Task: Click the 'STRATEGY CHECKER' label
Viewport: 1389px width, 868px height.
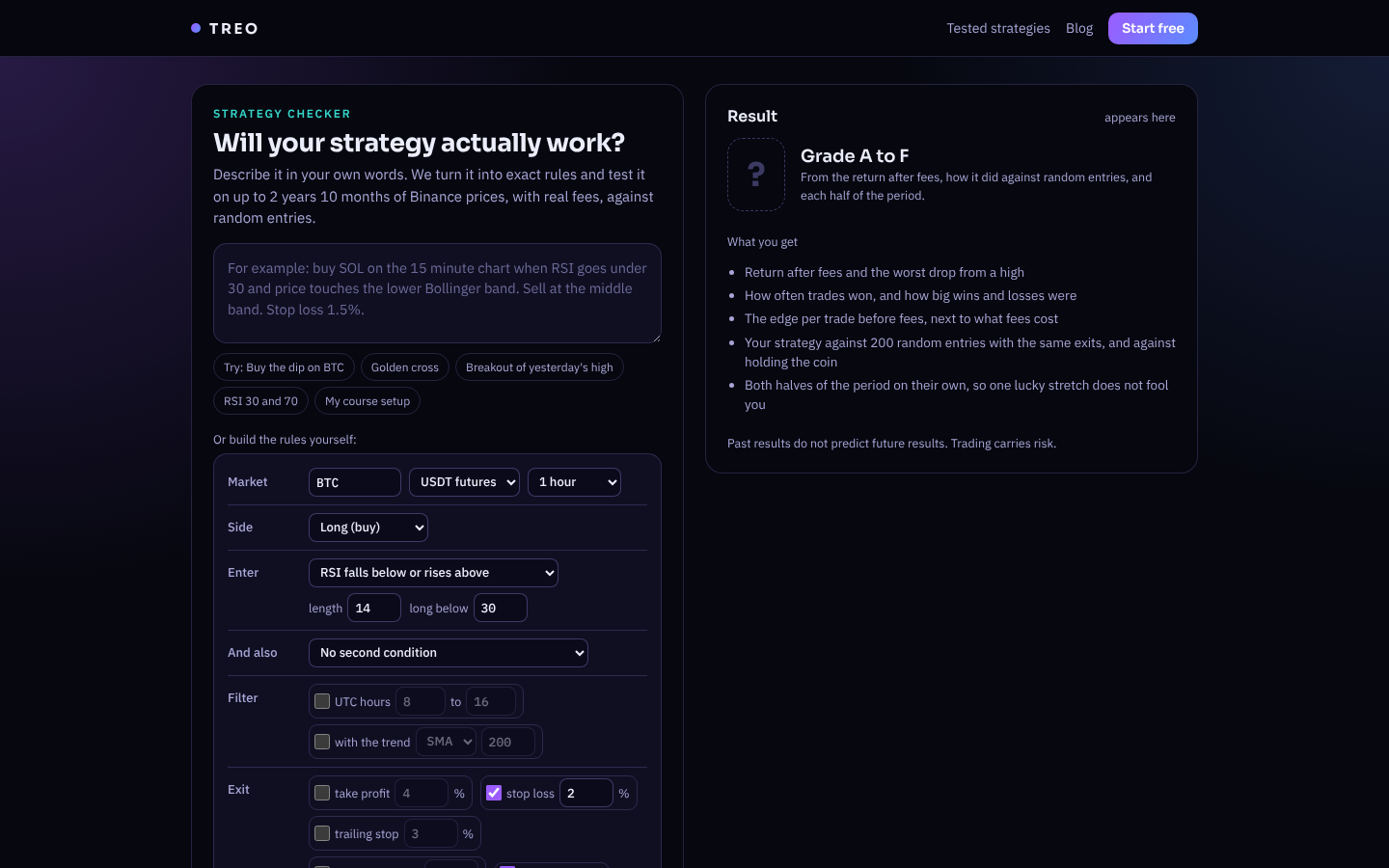Action: [x=282, y=114]
